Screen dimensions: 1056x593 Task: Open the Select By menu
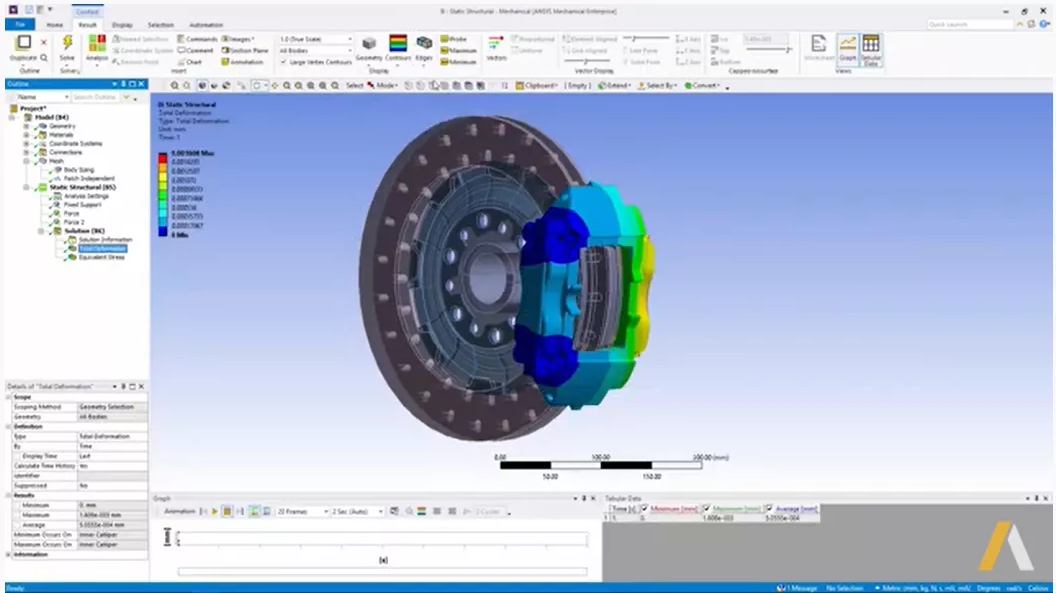(x=657, y=85)
